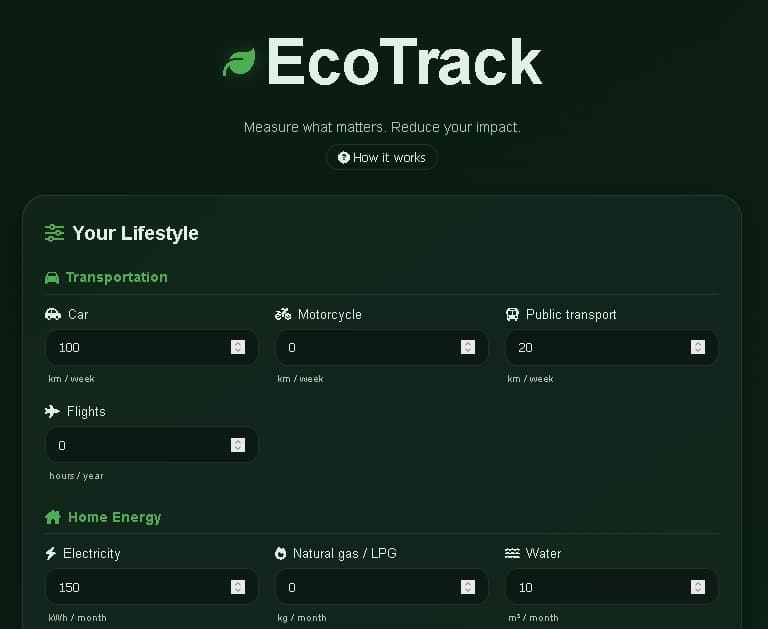The height and width of the screenshot is (629, 768).
Task: Click the EcoTrack leaf logo icon
Action: coord(239,62)
